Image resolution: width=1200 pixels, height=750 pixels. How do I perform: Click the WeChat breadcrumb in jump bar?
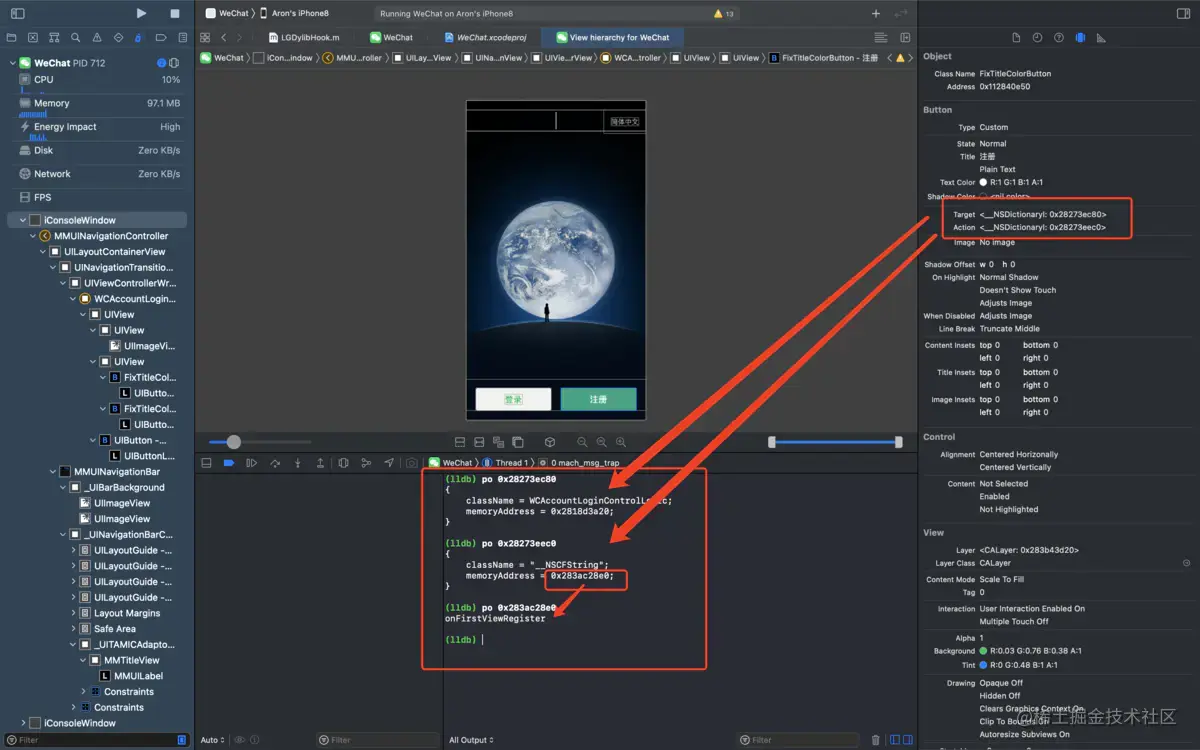point(222,58)
